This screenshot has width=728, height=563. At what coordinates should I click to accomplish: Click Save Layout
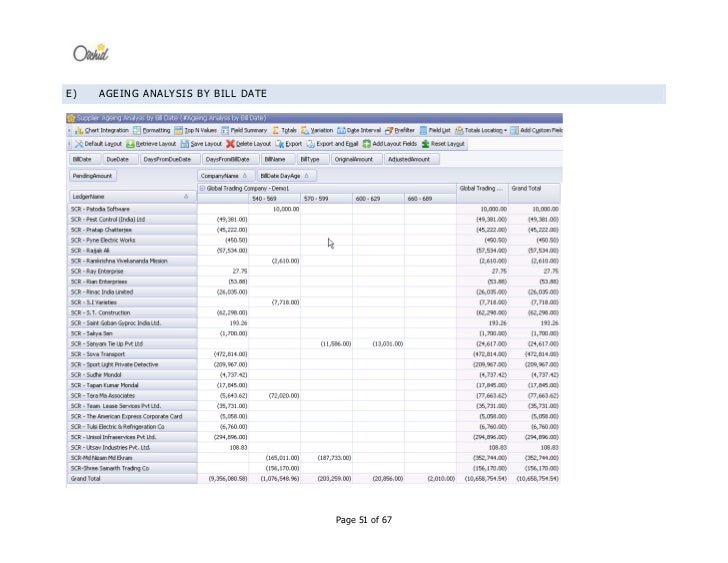tap(201, 144)
